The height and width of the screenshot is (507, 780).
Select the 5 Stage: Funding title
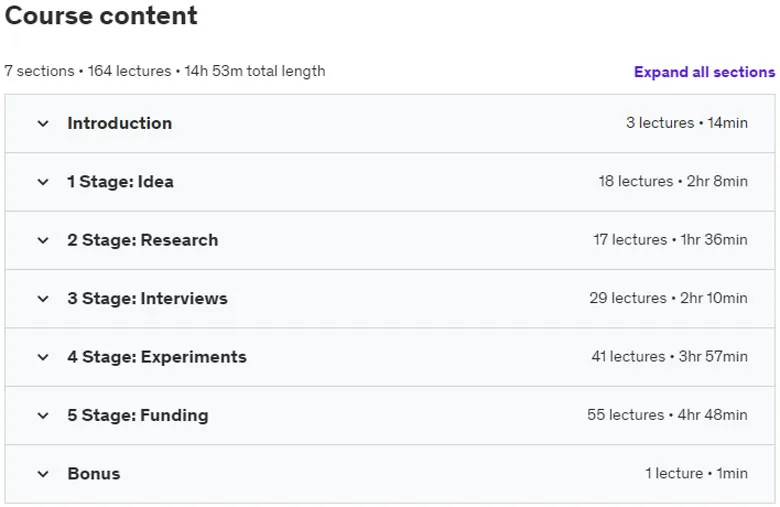(138, 415)
